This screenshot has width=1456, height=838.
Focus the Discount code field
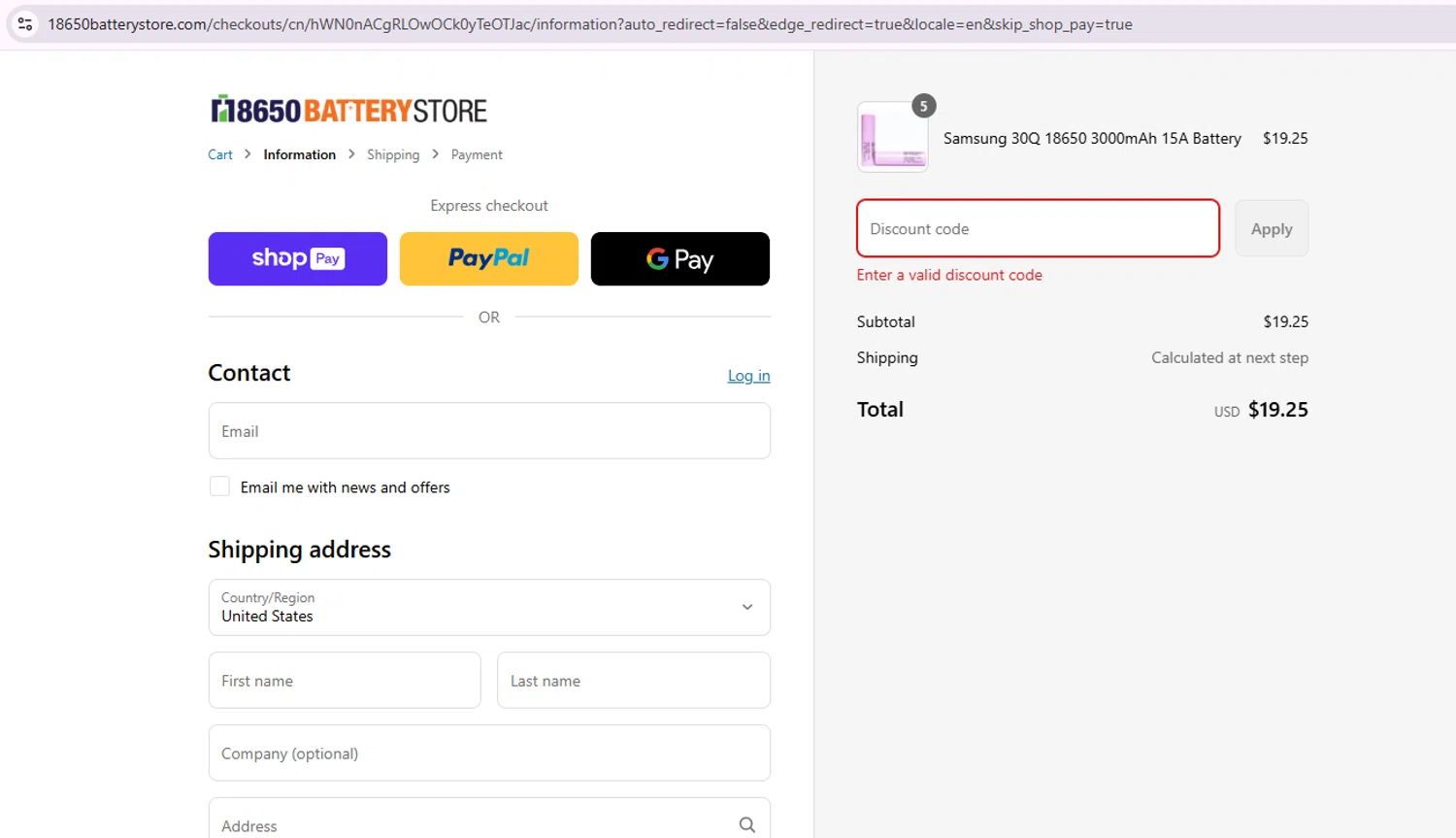1039,228
